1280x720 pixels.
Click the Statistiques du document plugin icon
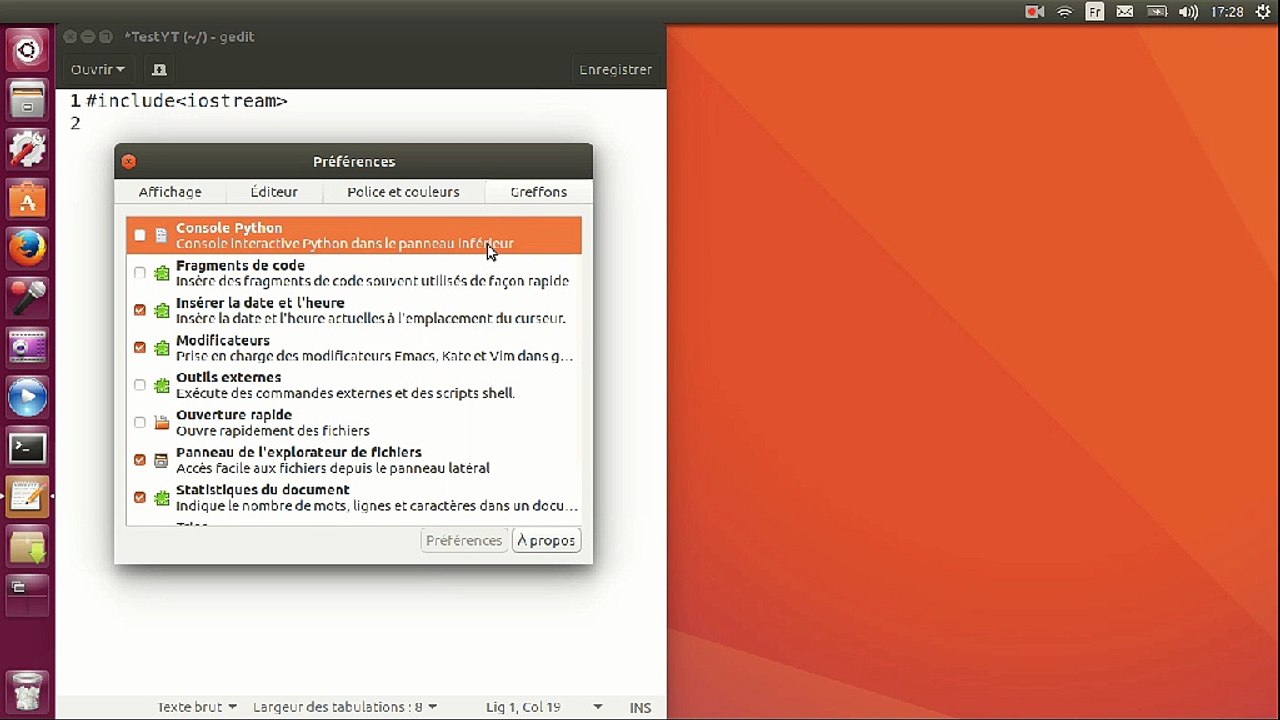pos(161,497)
